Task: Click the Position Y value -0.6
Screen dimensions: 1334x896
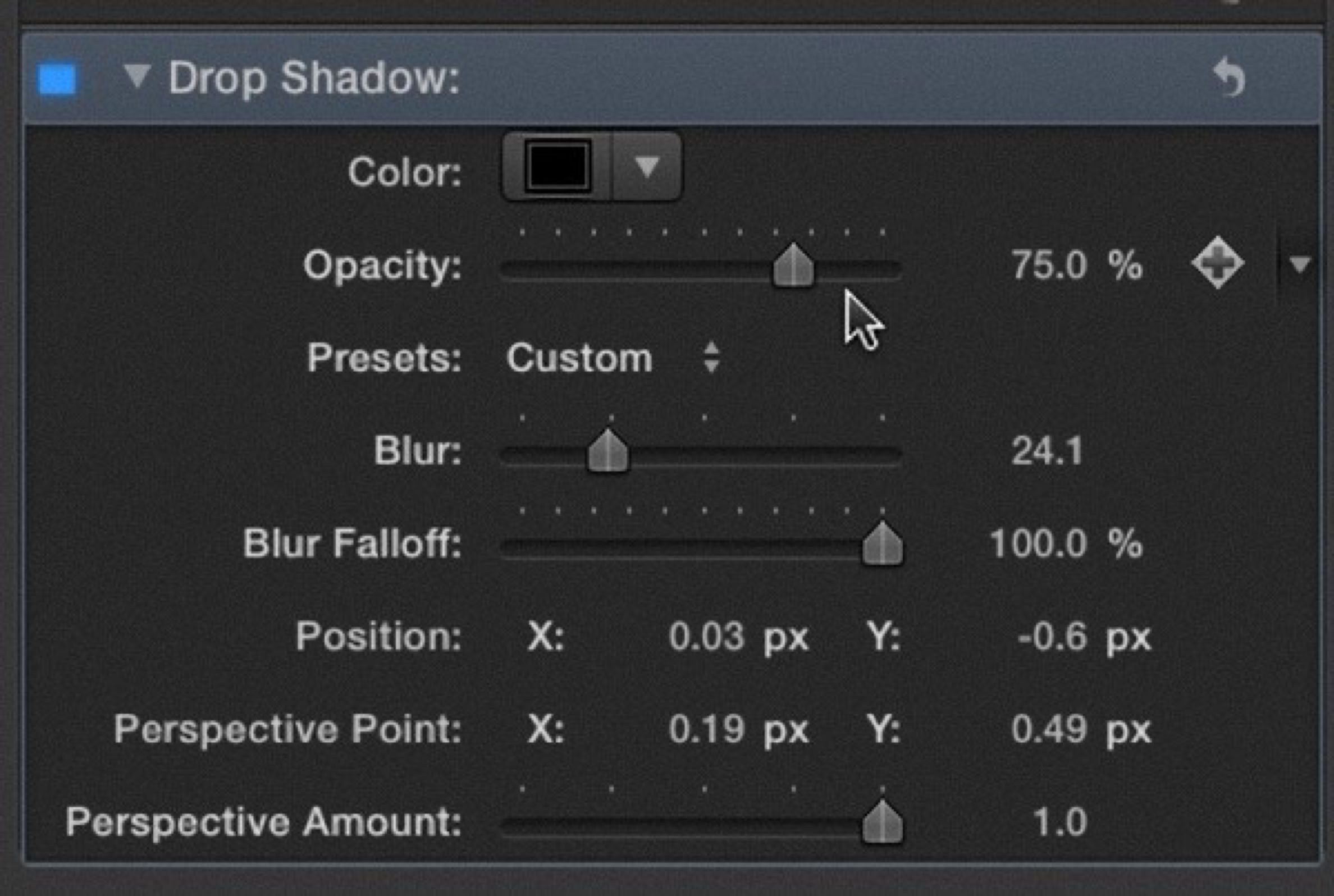Action: pyautogui.click(x=1052, y=637)
